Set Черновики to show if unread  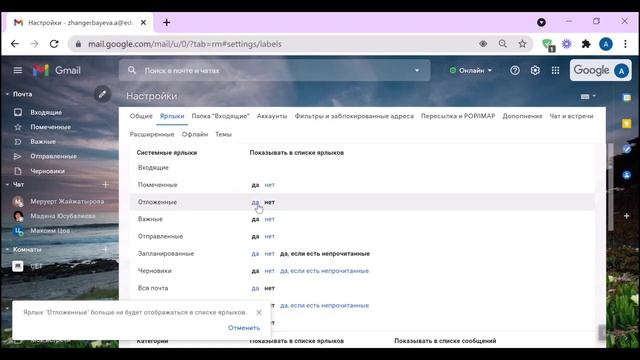pyautogui.click(x=324, y=271)
